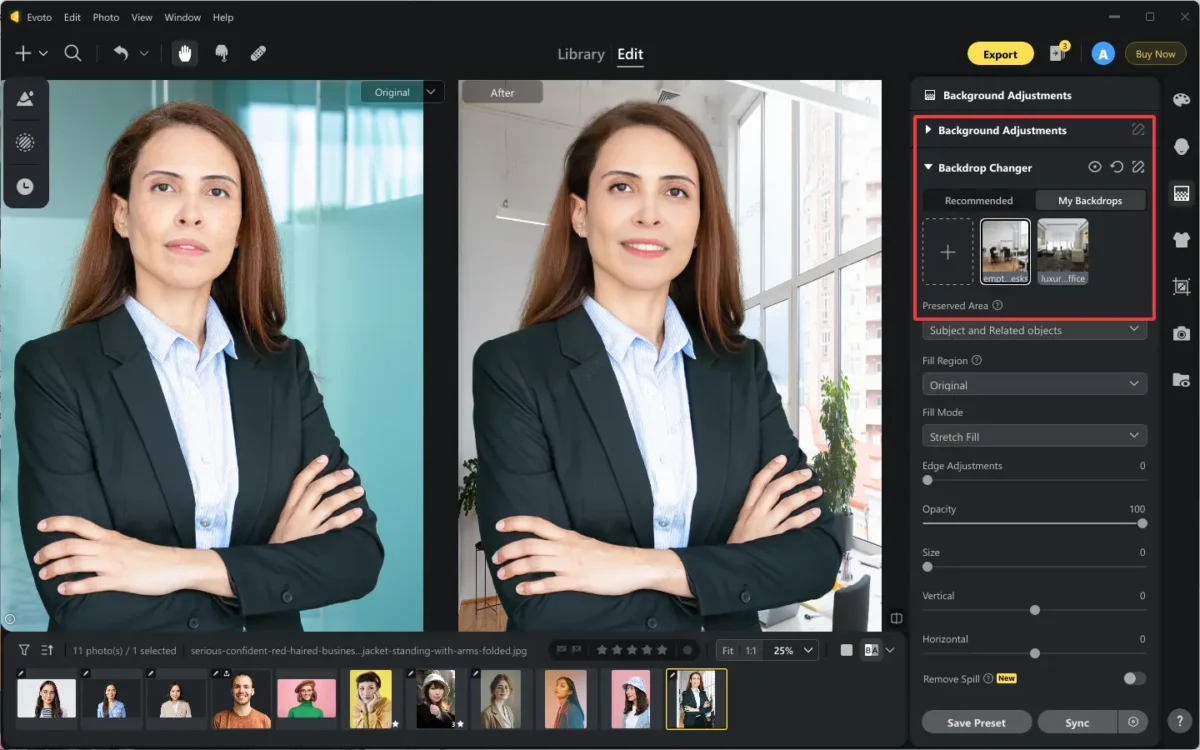The height and width of the screenshot is (750, 1200).
Task: Select the Color Adjustments palette icon
Action: 1181,98
